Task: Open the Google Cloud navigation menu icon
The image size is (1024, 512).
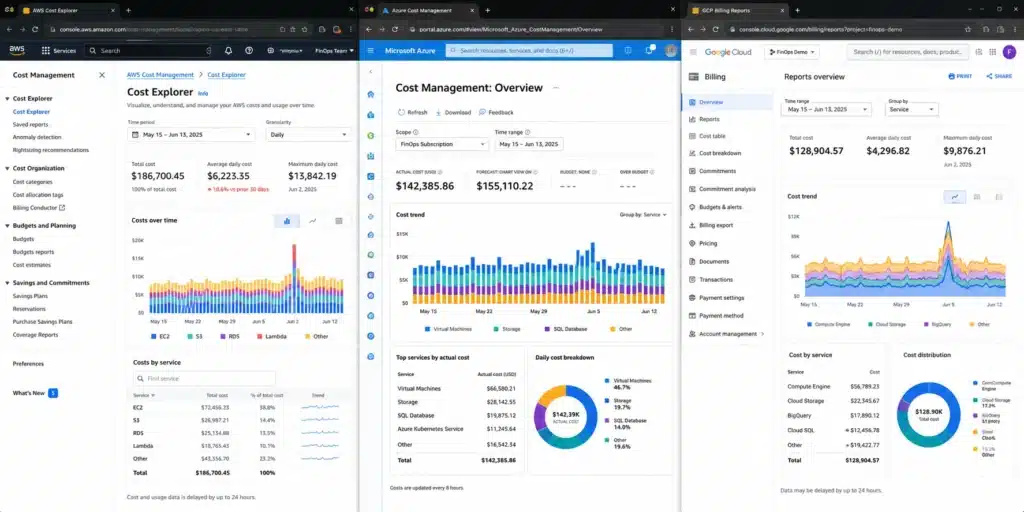Action: coord(693,52)
